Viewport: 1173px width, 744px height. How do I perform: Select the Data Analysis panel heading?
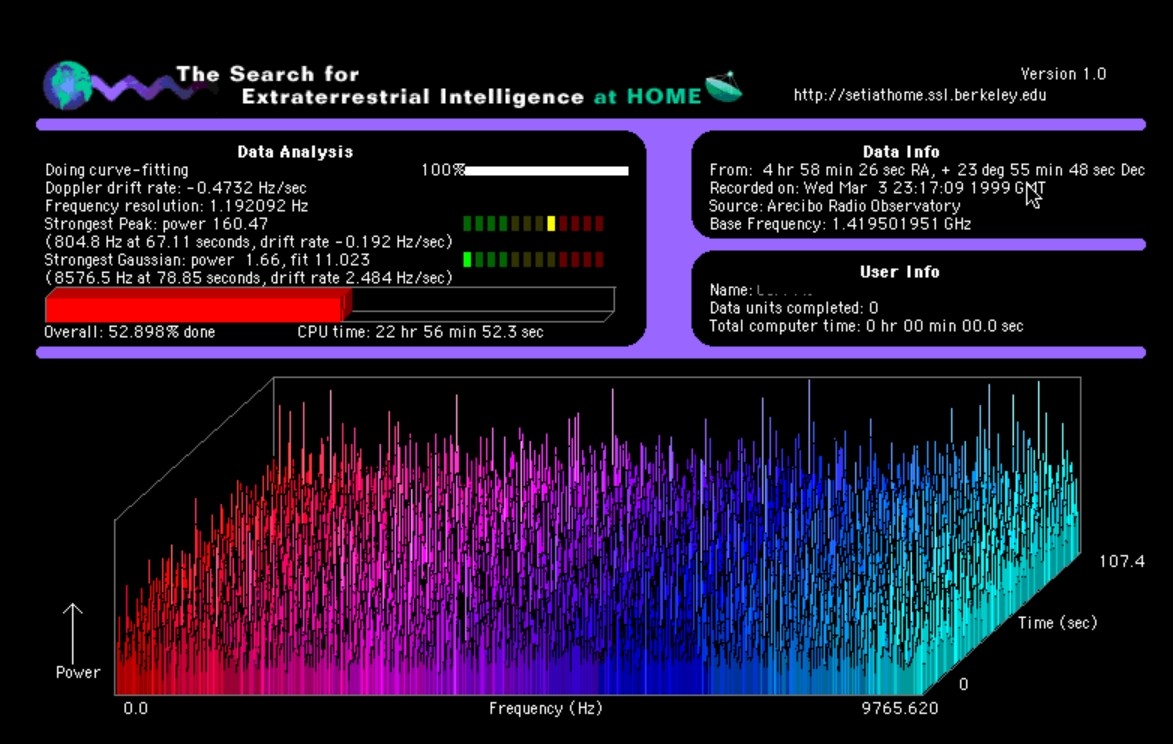(x=295, y=152)
